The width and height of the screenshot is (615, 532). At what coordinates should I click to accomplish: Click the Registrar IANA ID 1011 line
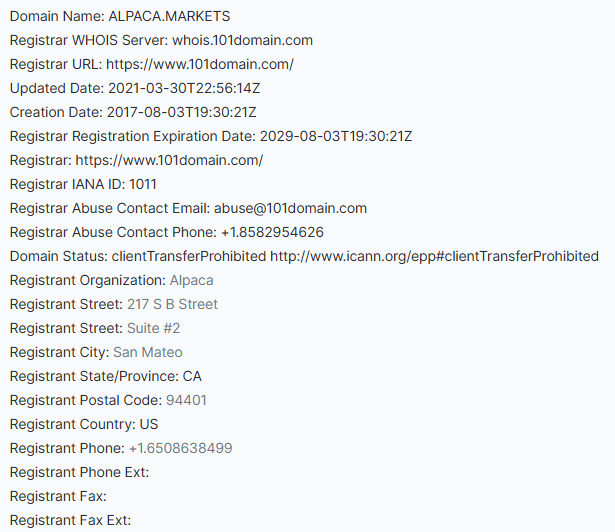pos(83,184)
